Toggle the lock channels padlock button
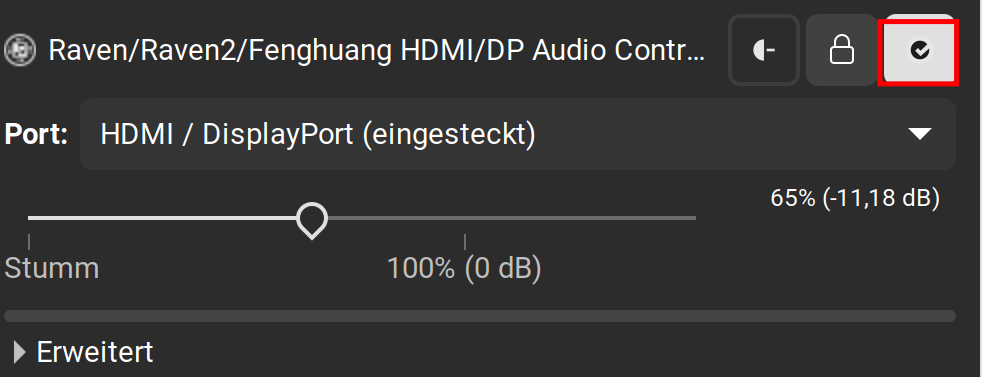The width and height of the screenshot is (982, 377). coord(841,50)
